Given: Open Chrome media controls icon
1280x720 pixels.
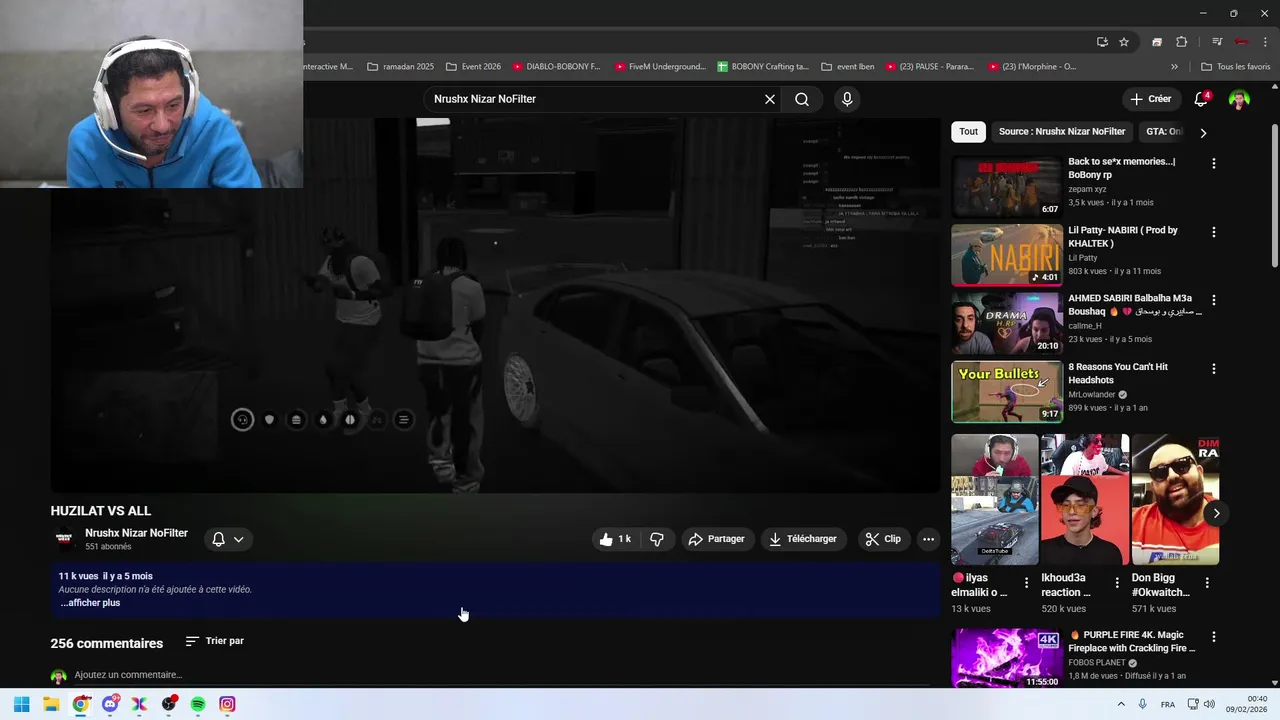Looking at the screenshot, I should 1217,42.
